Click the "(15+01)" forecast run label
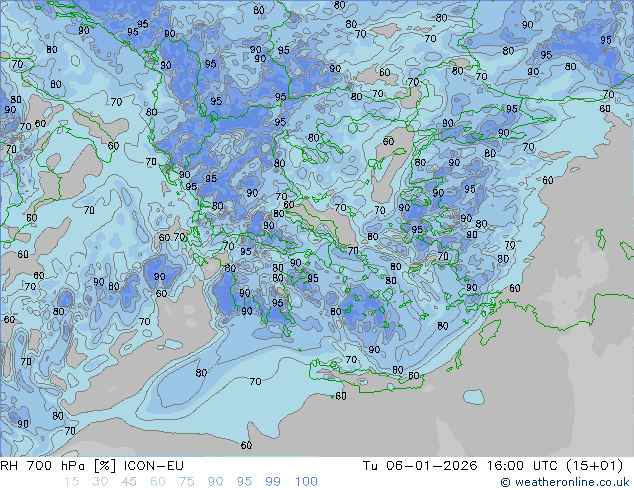 (595, 466)
